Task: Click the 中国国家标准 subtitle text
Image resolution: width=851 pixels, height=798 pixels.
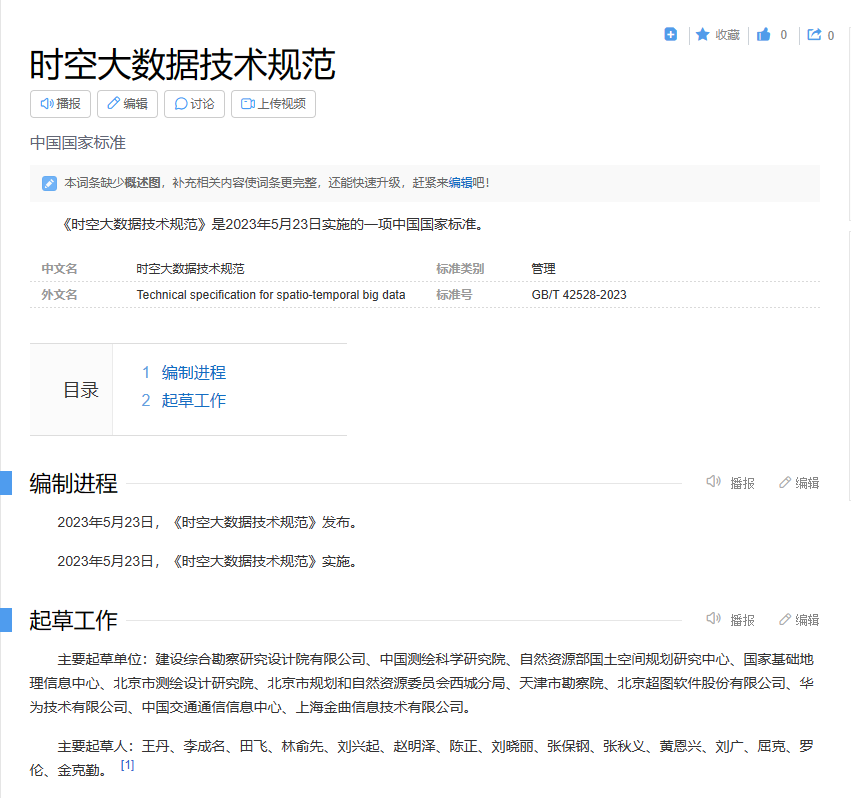Action: pos(78,143)
